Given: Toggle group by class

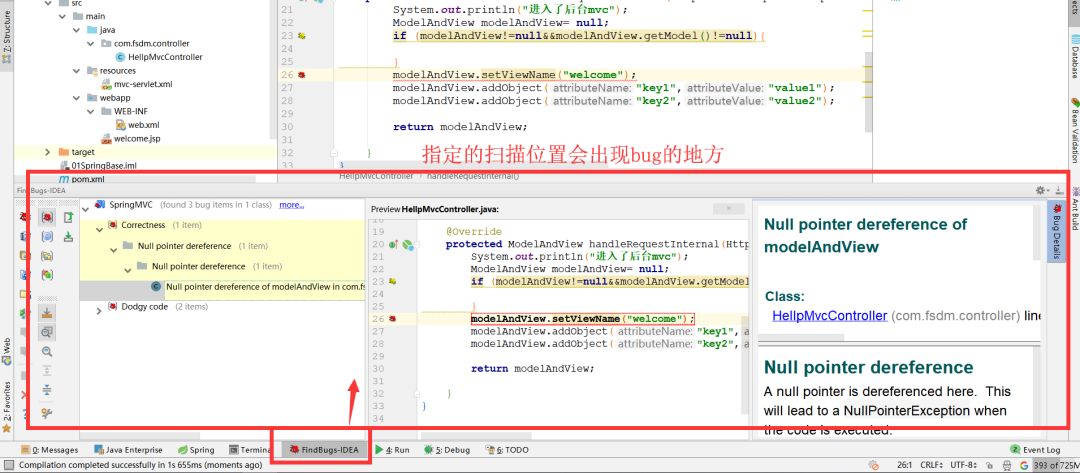Looking at the screenshot, I should pos(47,237).
